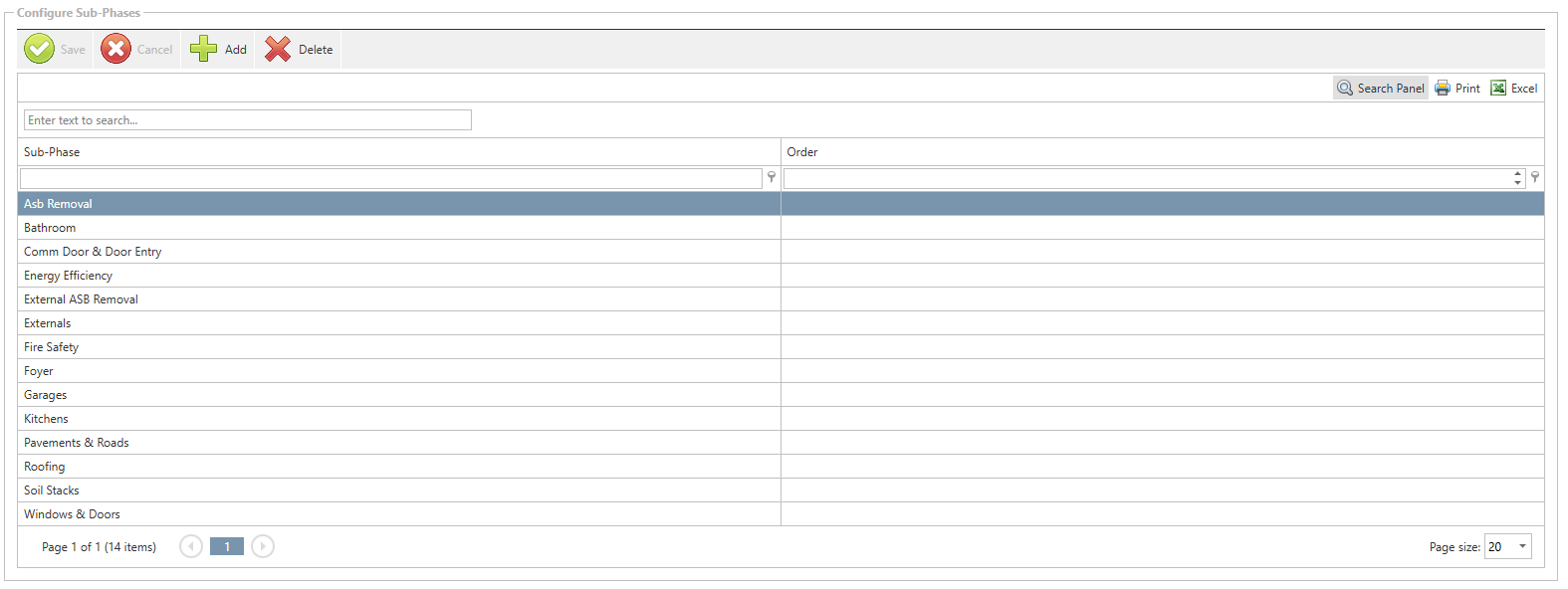Open the Order column filter icon
The image size is (1568, 589).
(1535, 177)
